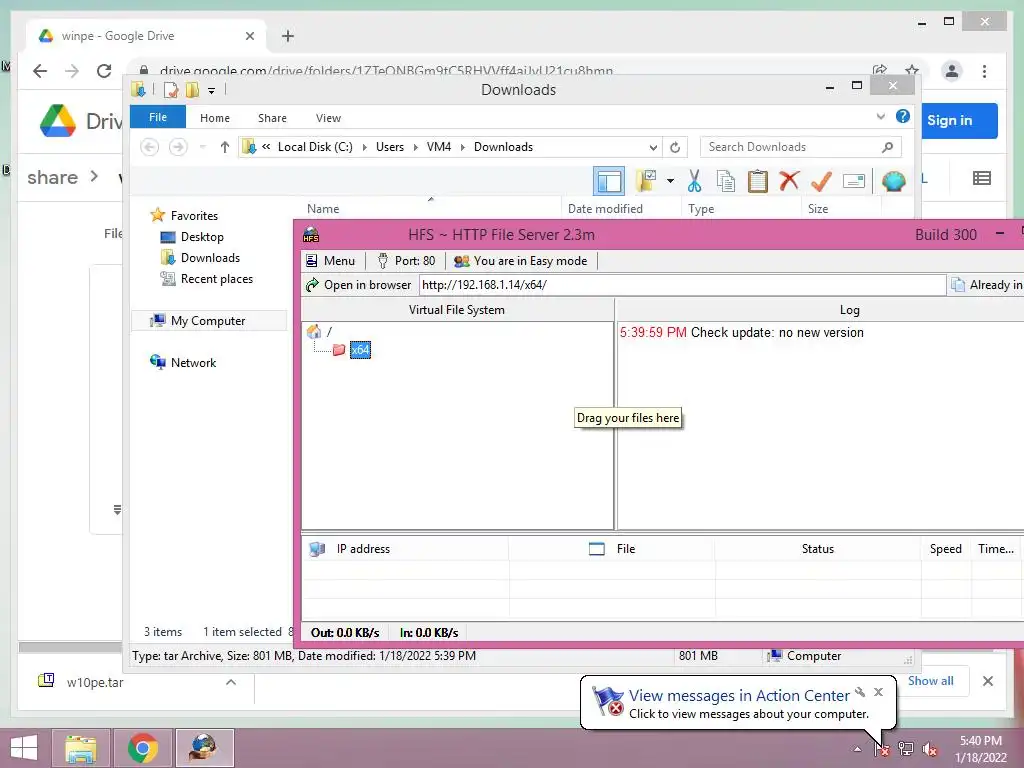The width and height of the screenshot is (1024, 768).
Task: Click the HFS URL address field
Action: point(682,285)
